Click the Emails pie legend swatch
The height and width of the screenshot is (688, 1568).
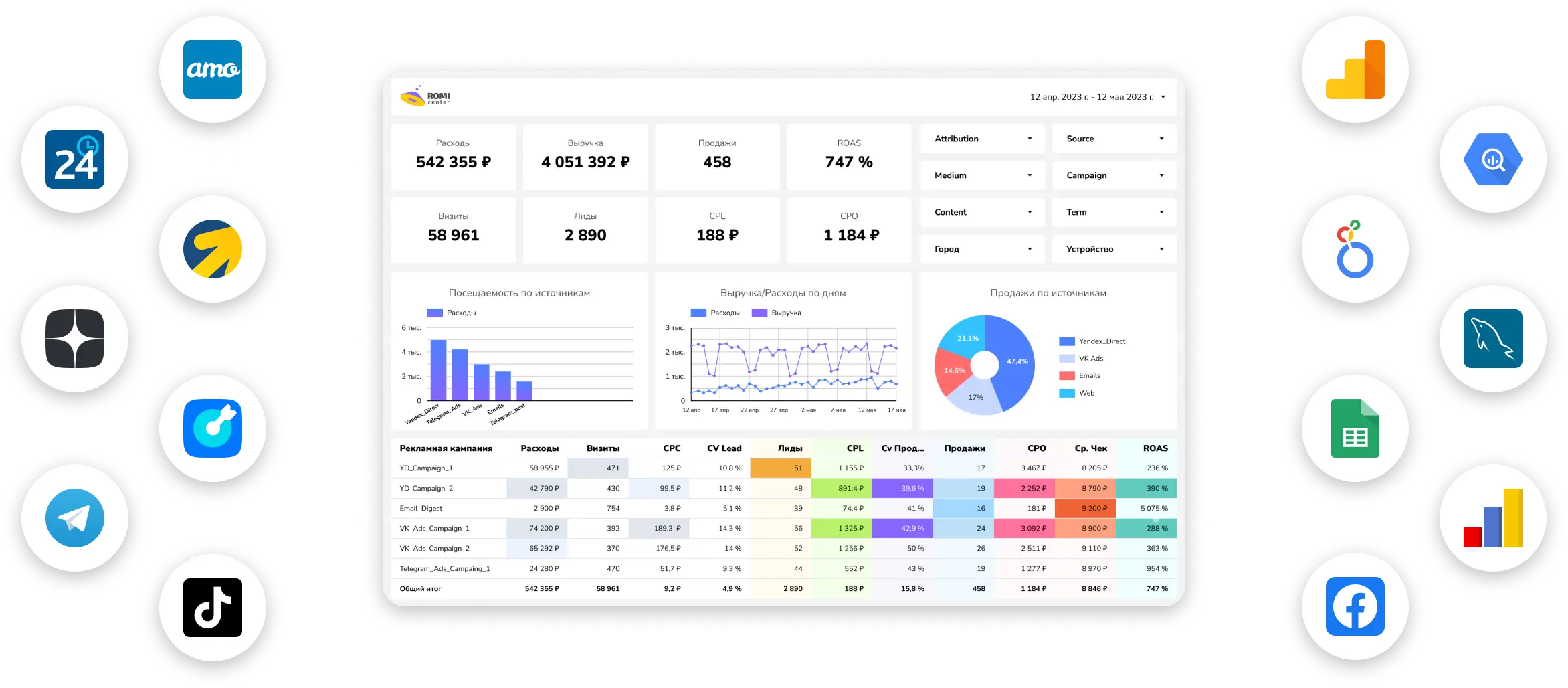point(1067,376)
